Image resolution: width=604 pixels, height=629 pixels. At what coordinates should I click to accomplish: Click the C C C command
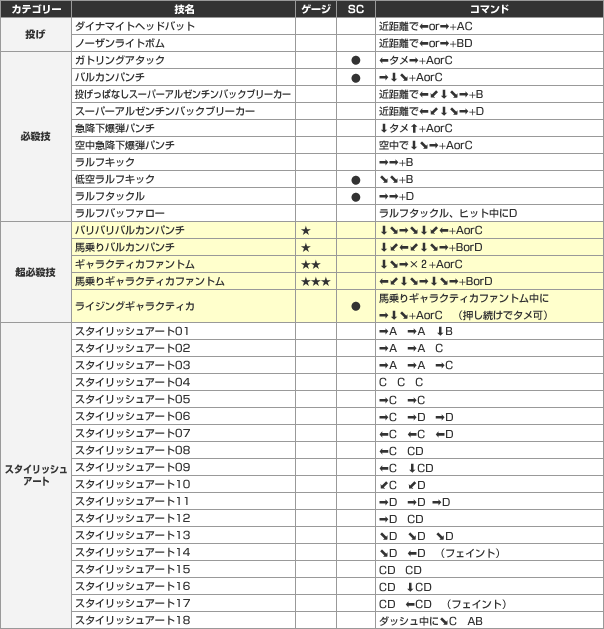click(x=401, y=382)
